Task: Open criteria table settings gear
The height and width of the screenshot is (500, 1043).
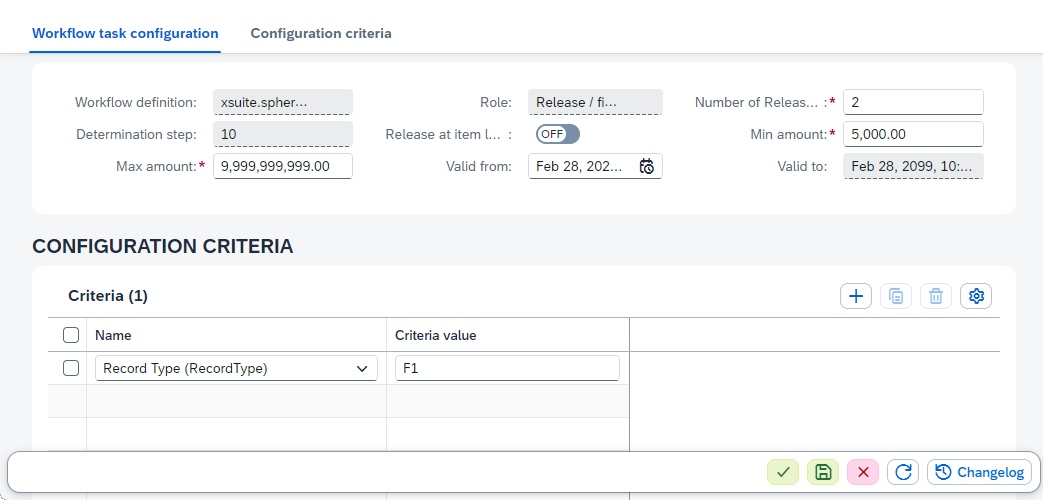Action: [x=976, y=296]
